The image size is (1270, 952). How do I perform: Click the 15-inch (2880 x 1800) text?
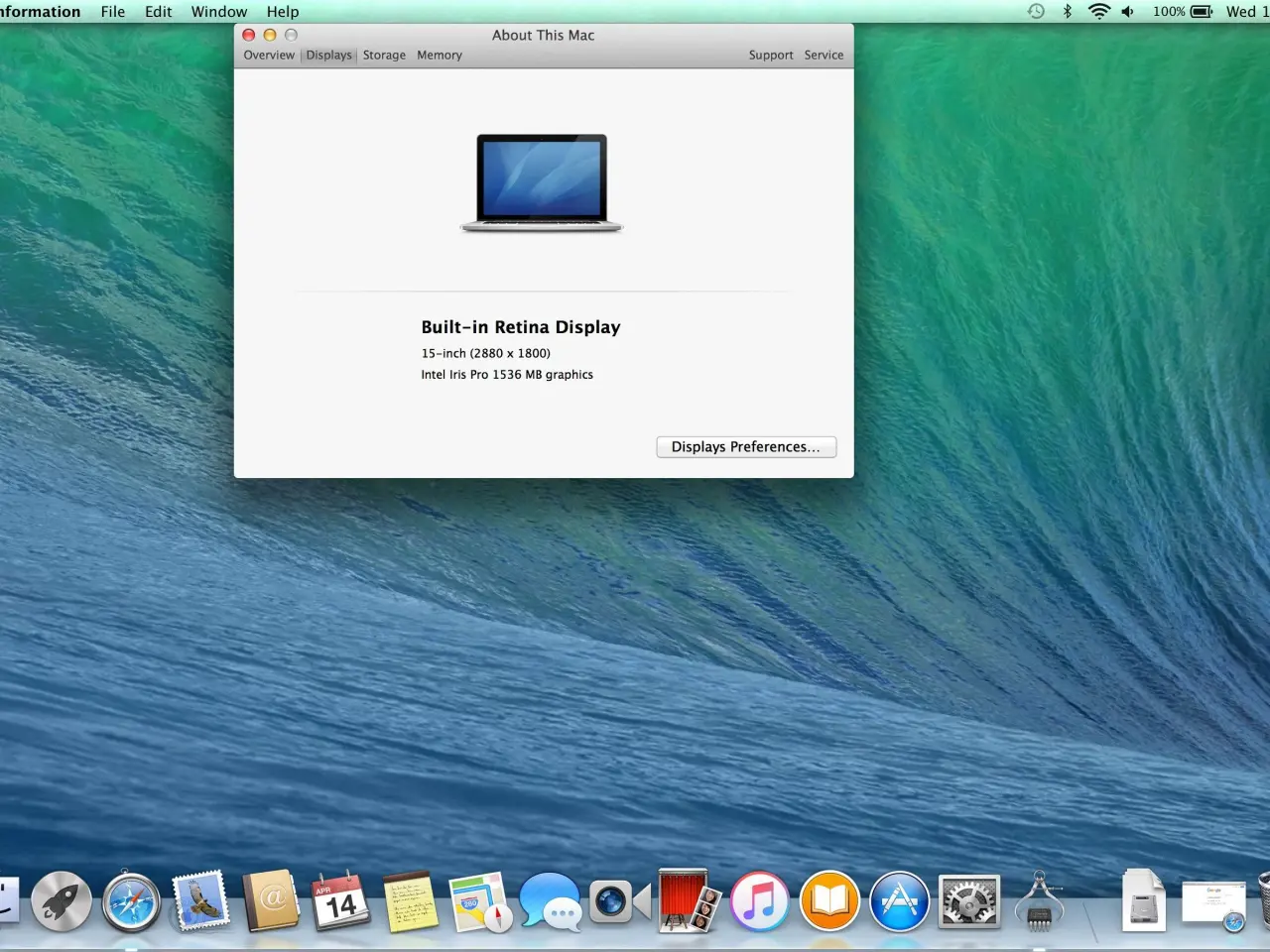[486, 353]
